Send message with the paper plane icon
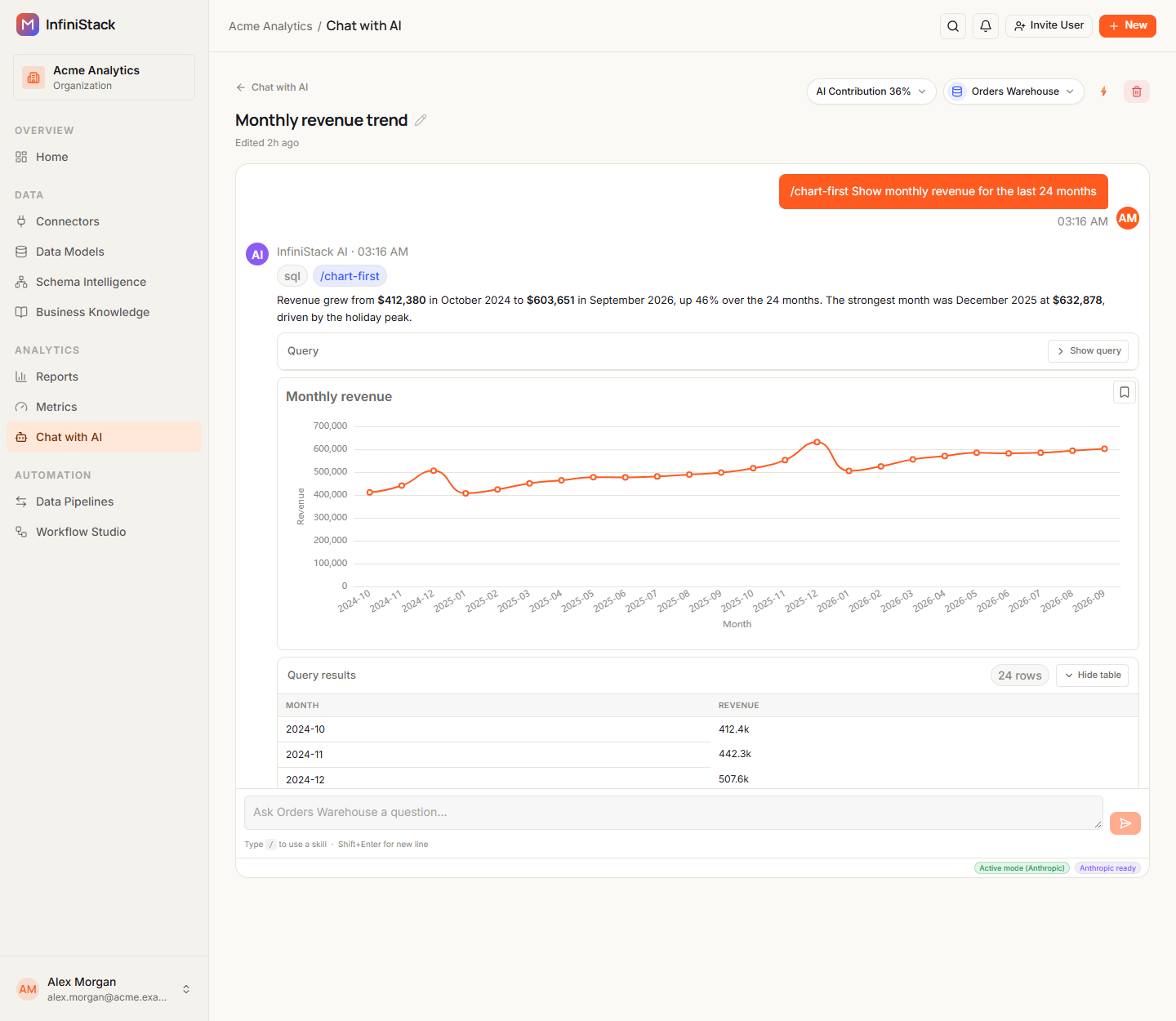Image resolution: width=1176 pixels, height=1021 pixels. 1125,823
